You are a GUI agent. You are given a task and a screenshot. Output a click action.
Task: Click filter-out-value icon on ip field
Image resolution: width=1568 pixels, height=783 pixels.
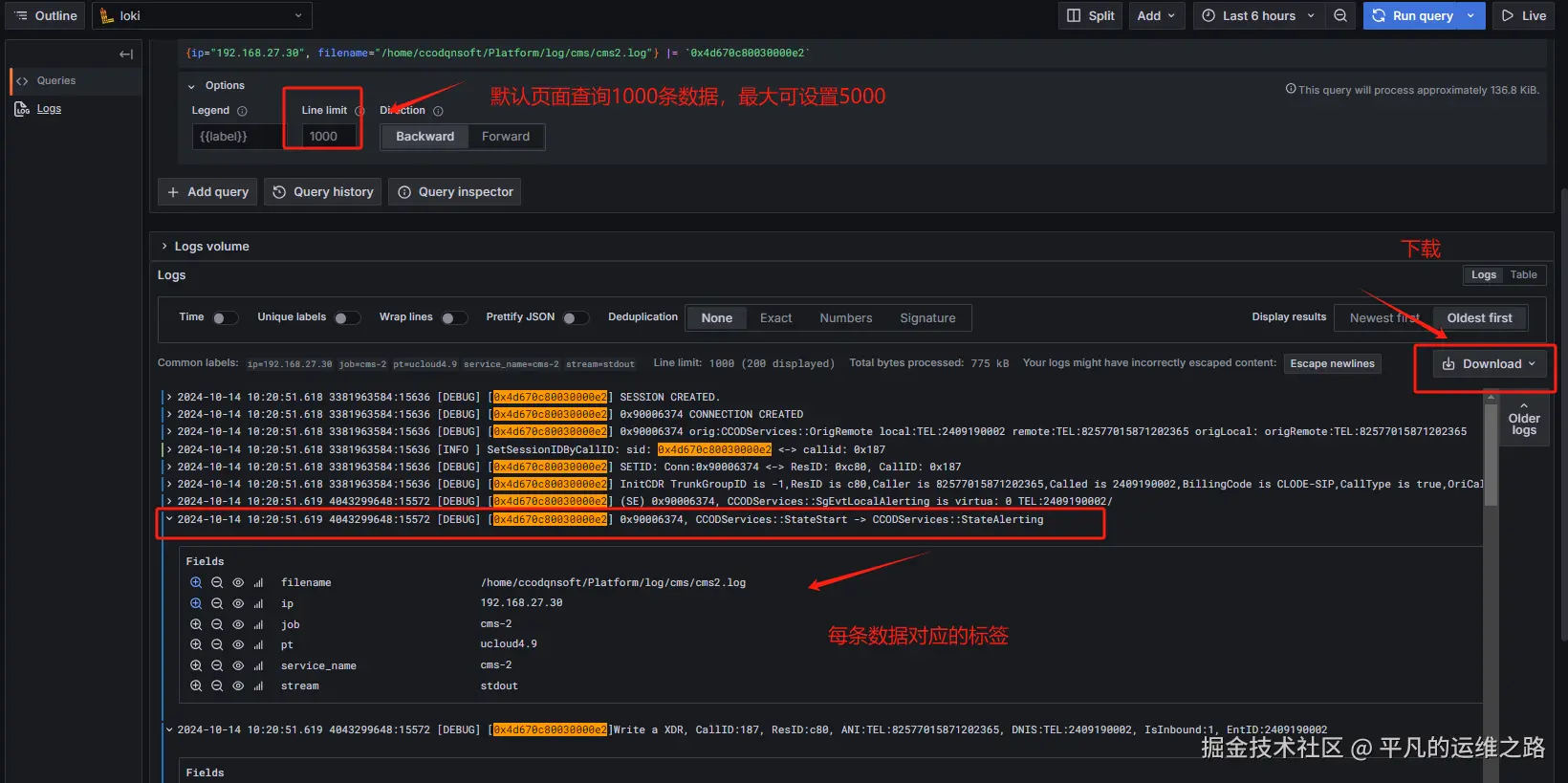(217, 604)
